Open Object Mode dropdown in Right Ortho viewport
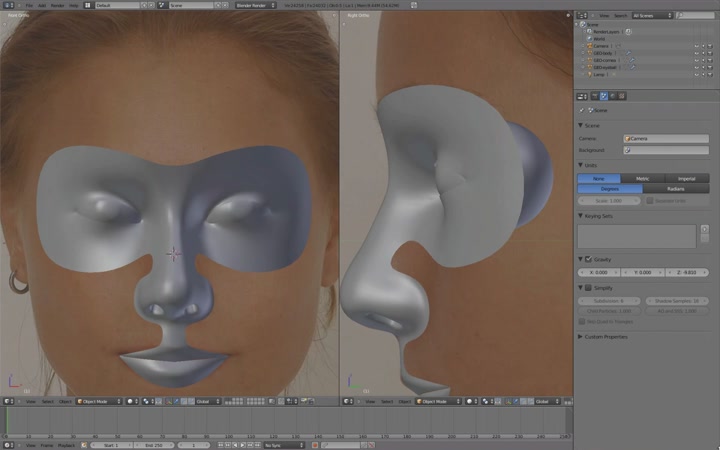 [438, 401]
